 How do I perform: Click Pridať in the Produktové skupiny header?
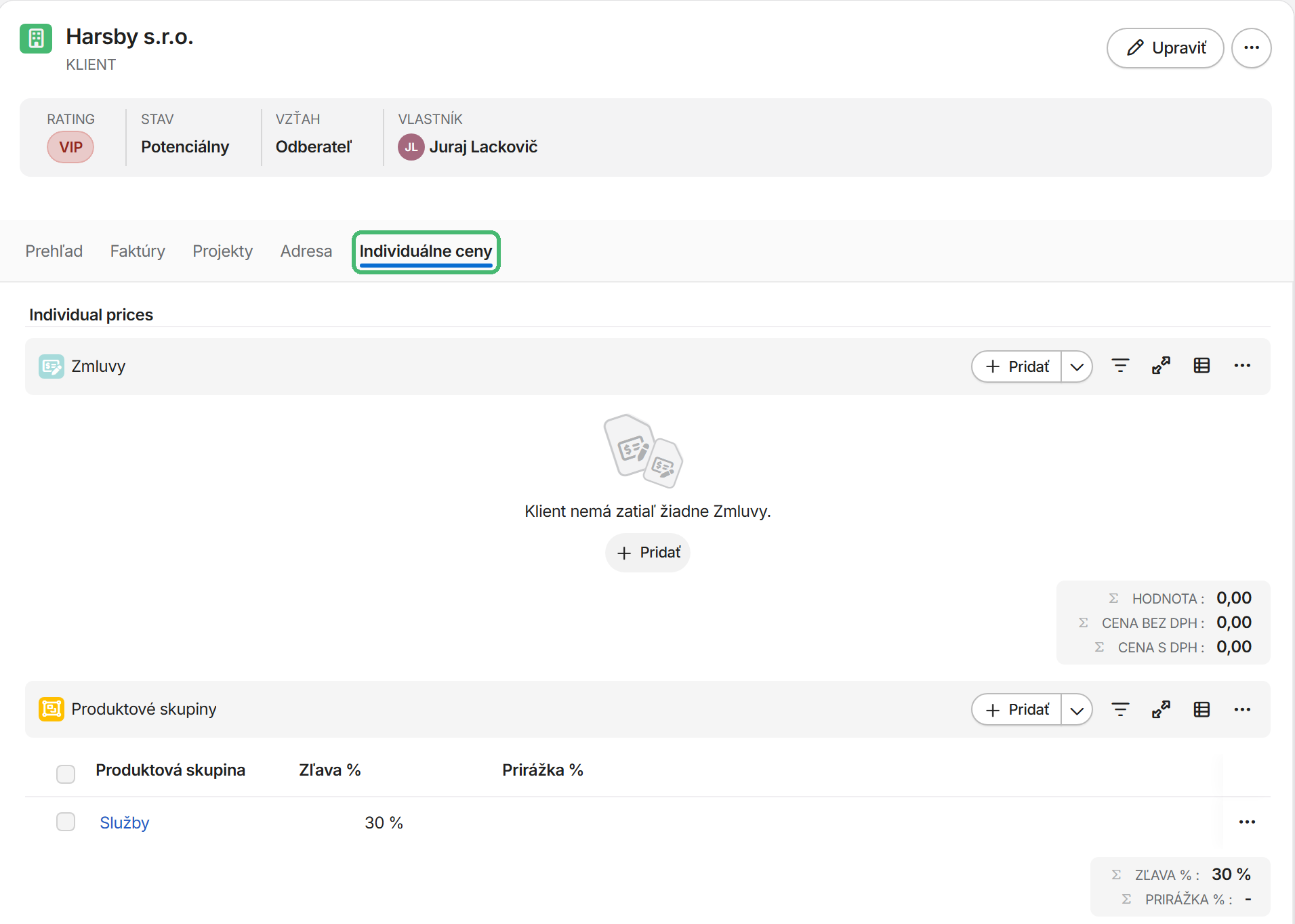[1016, 710]
